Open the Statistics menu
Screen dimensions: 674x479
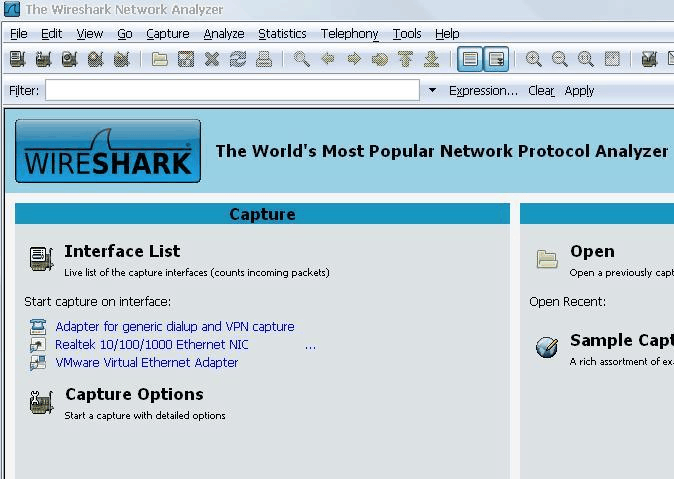pyautogui.click(x=282, y=34)
